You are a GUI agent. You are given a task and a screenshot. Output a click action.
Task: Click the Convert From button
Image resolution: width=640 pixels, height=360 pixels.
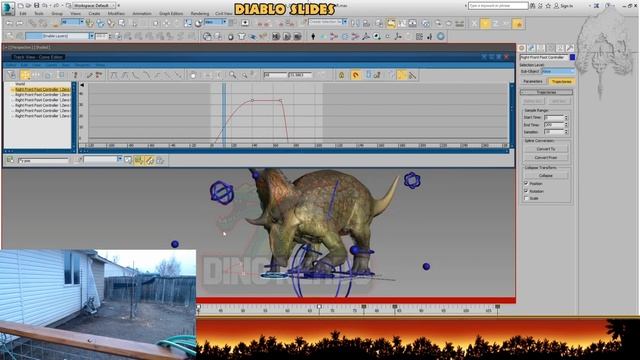546,158
